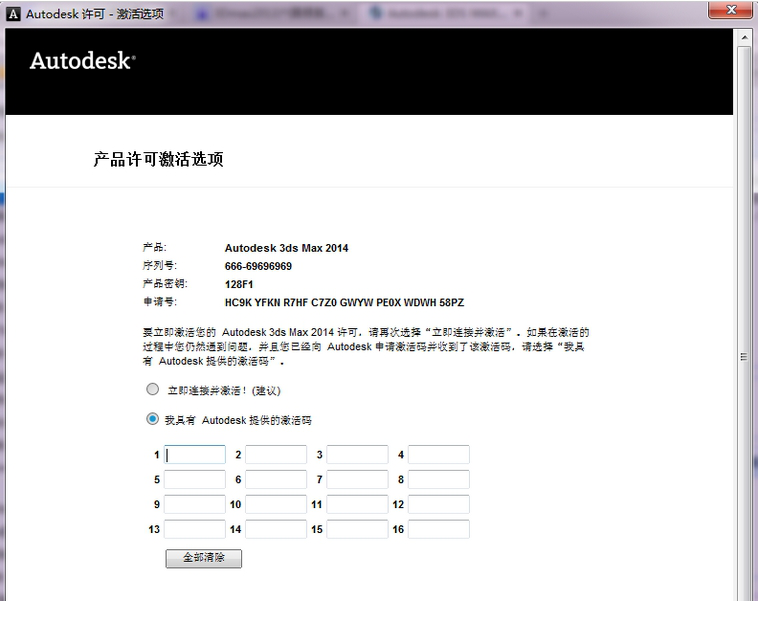Click activation code field 13
758x625 pixels.
(x=195, y=529)
